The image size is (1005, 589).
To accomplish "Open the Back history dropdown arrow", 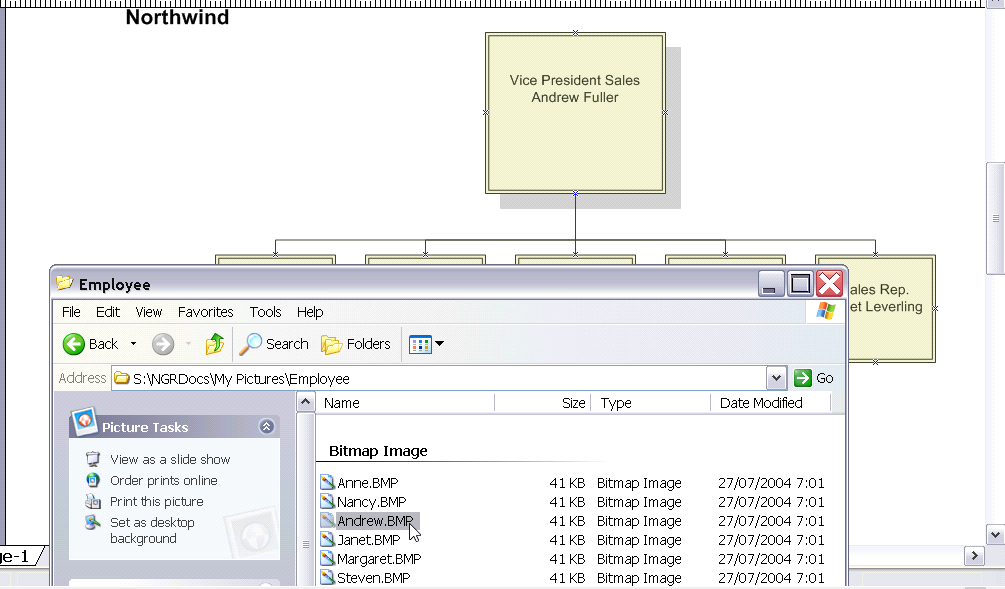I will [x=133, y=344].
